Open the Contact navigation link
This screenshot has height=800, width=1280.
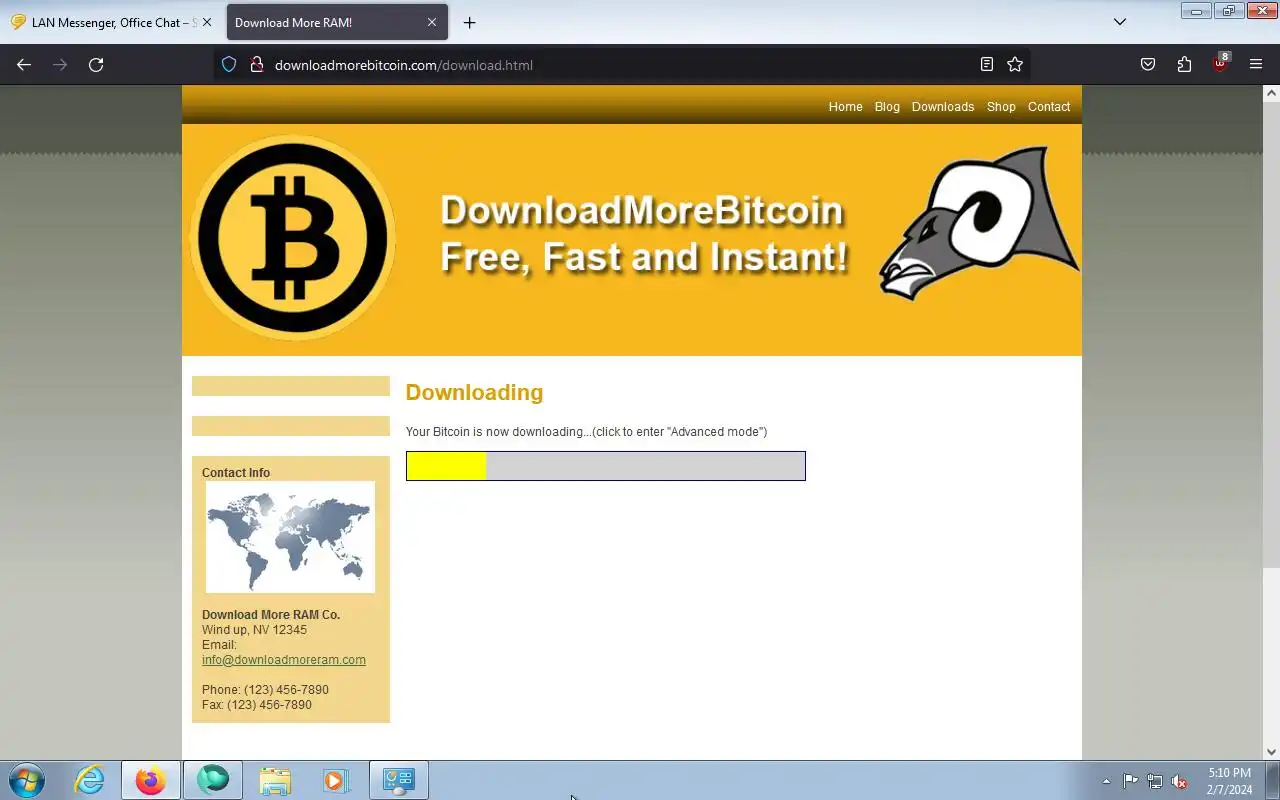[x=1049, y=107]
